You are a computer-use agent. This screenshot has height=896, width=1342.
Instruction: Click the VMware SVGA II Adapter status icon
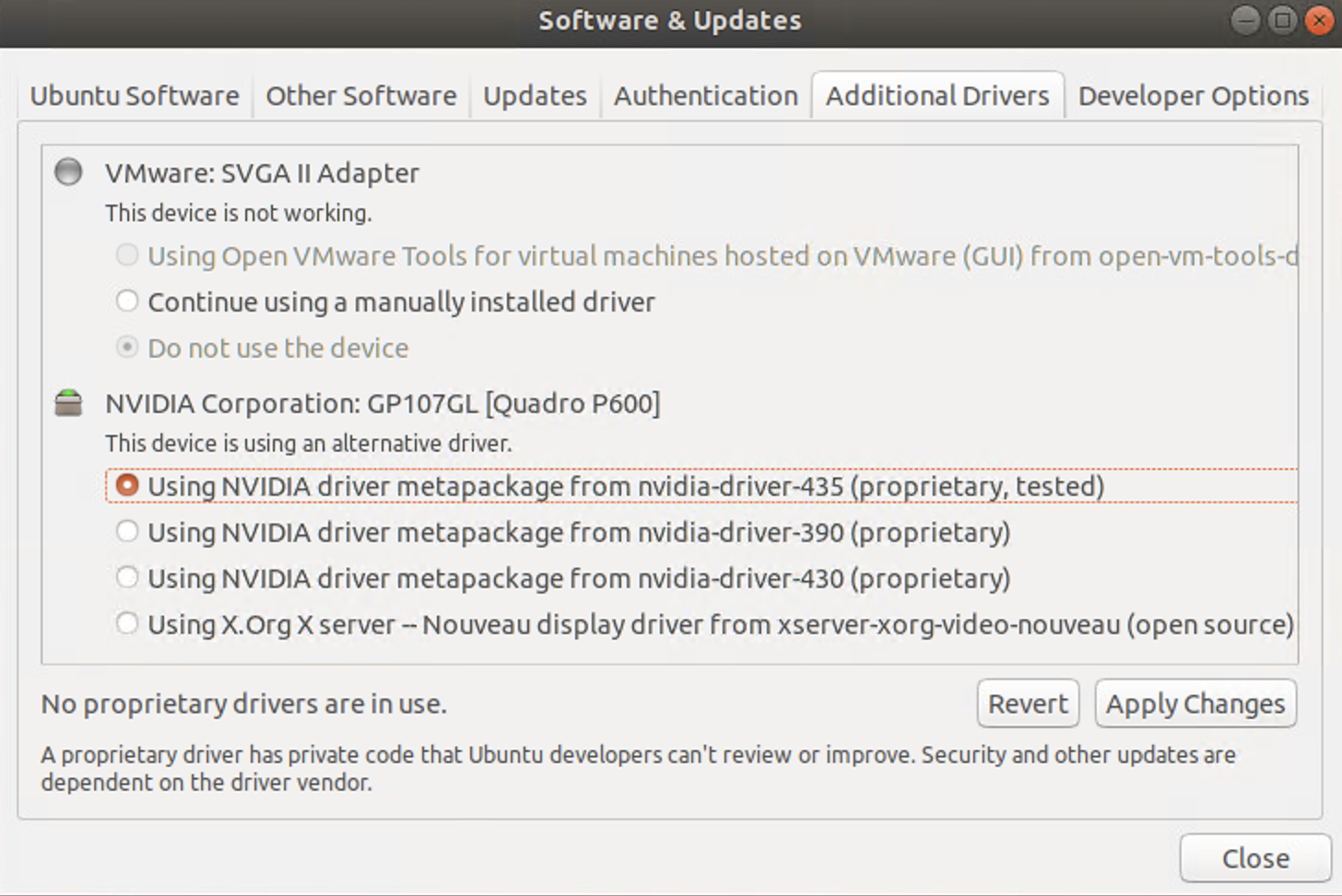point(68,172)
